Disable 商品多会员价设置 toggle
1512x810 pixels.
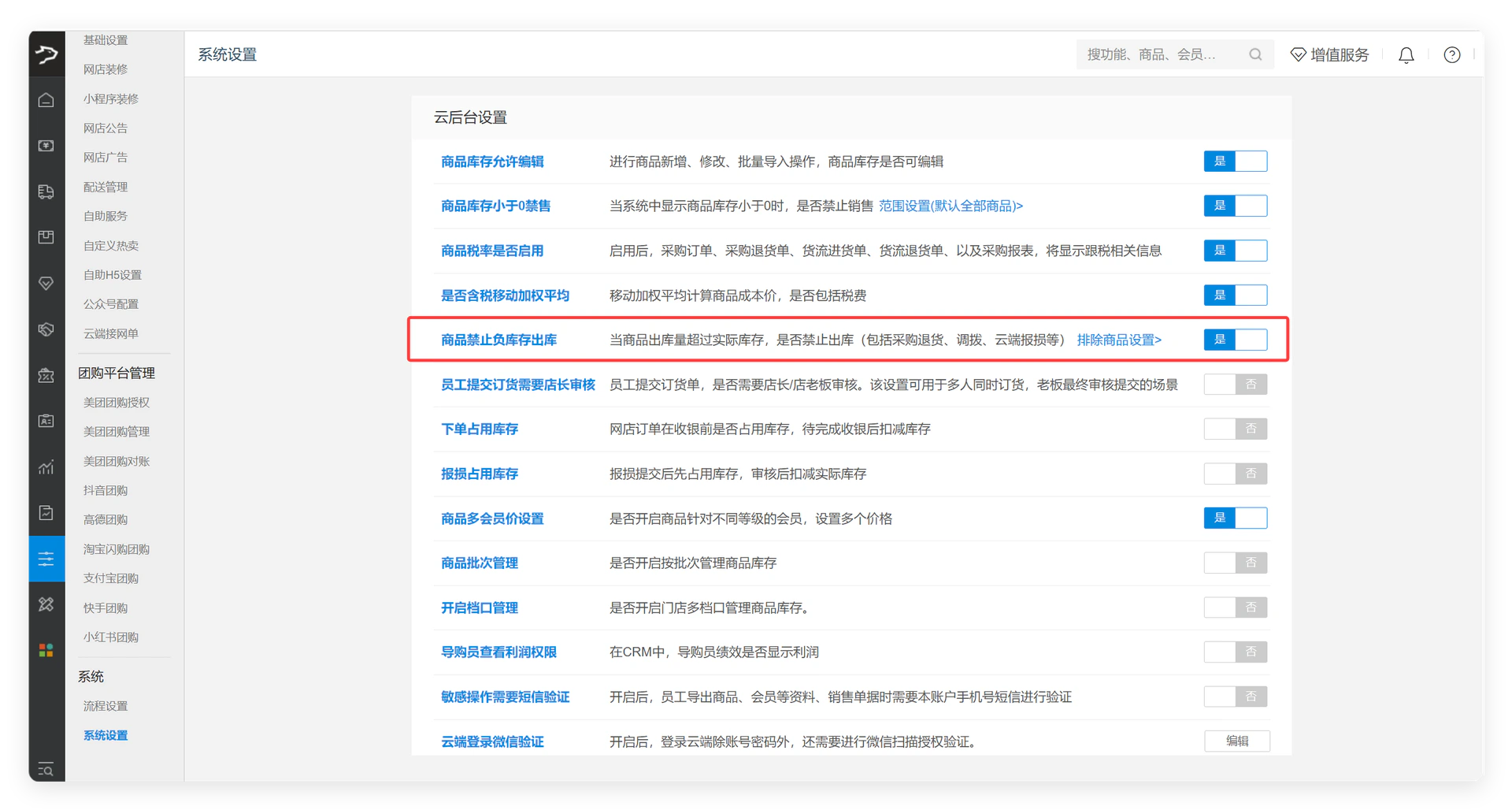(1235, 518)
